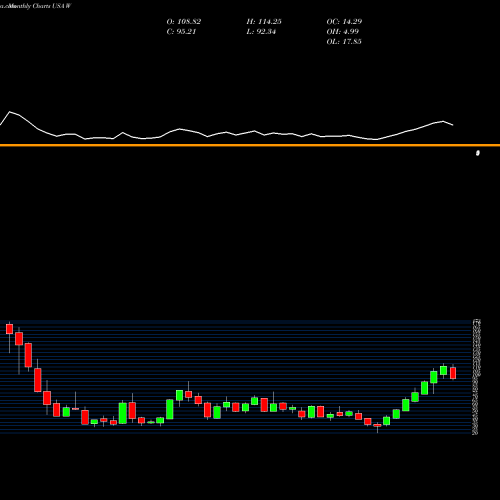
Task: Click the OL: 17.85 reading
Action: pos(344,42)
